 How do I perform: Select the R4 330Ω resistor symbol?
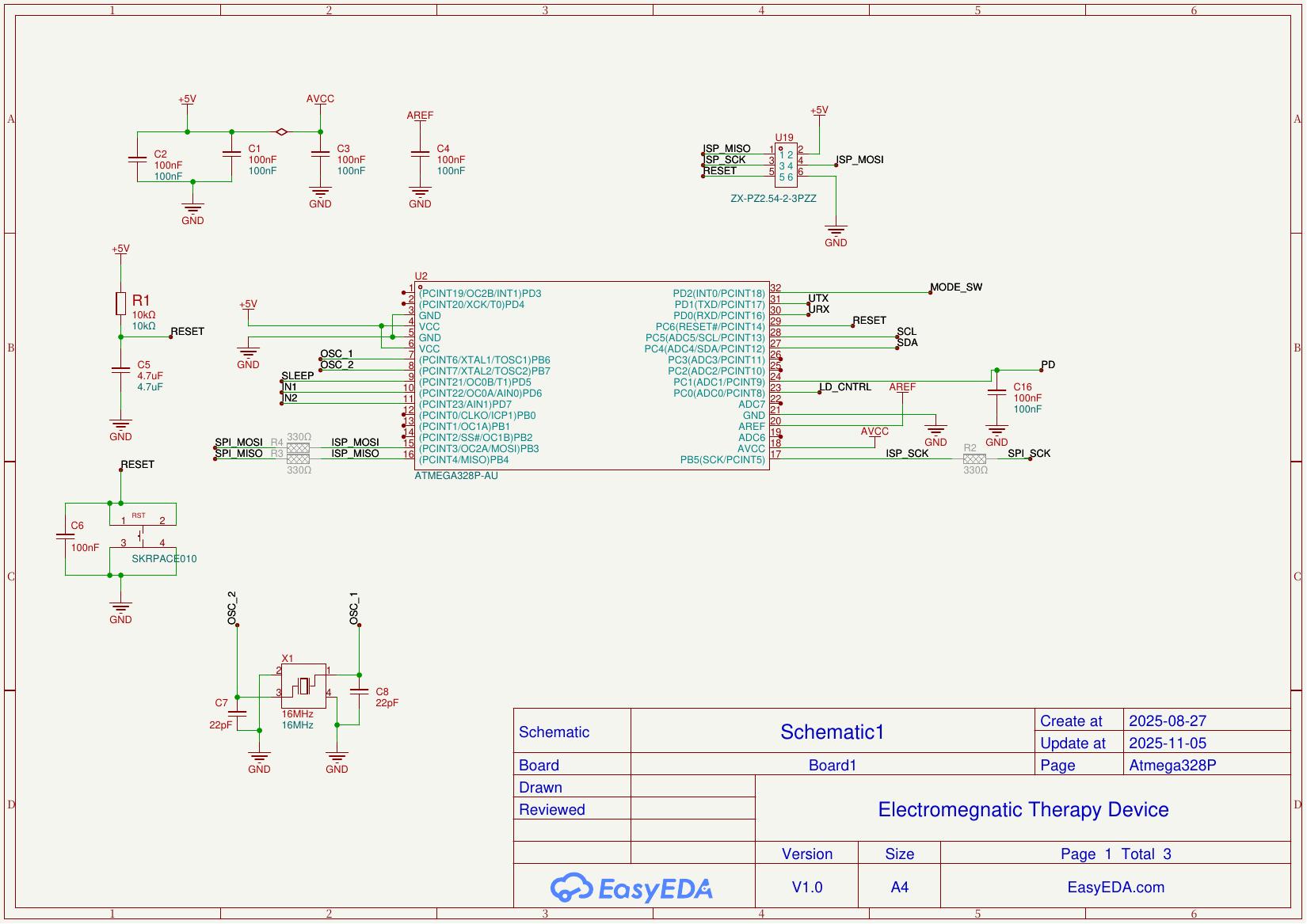[298, 448]
